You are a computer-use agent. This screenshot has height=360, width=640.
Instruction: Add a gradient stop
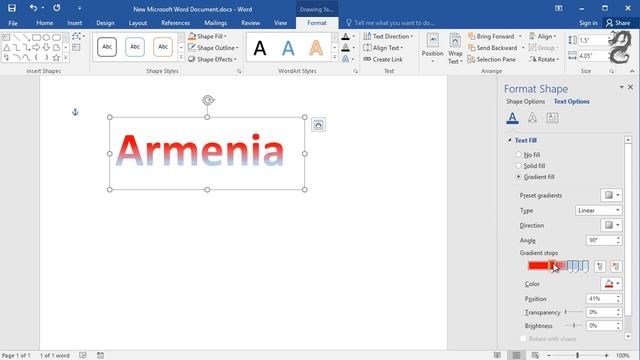click(600, 266)
